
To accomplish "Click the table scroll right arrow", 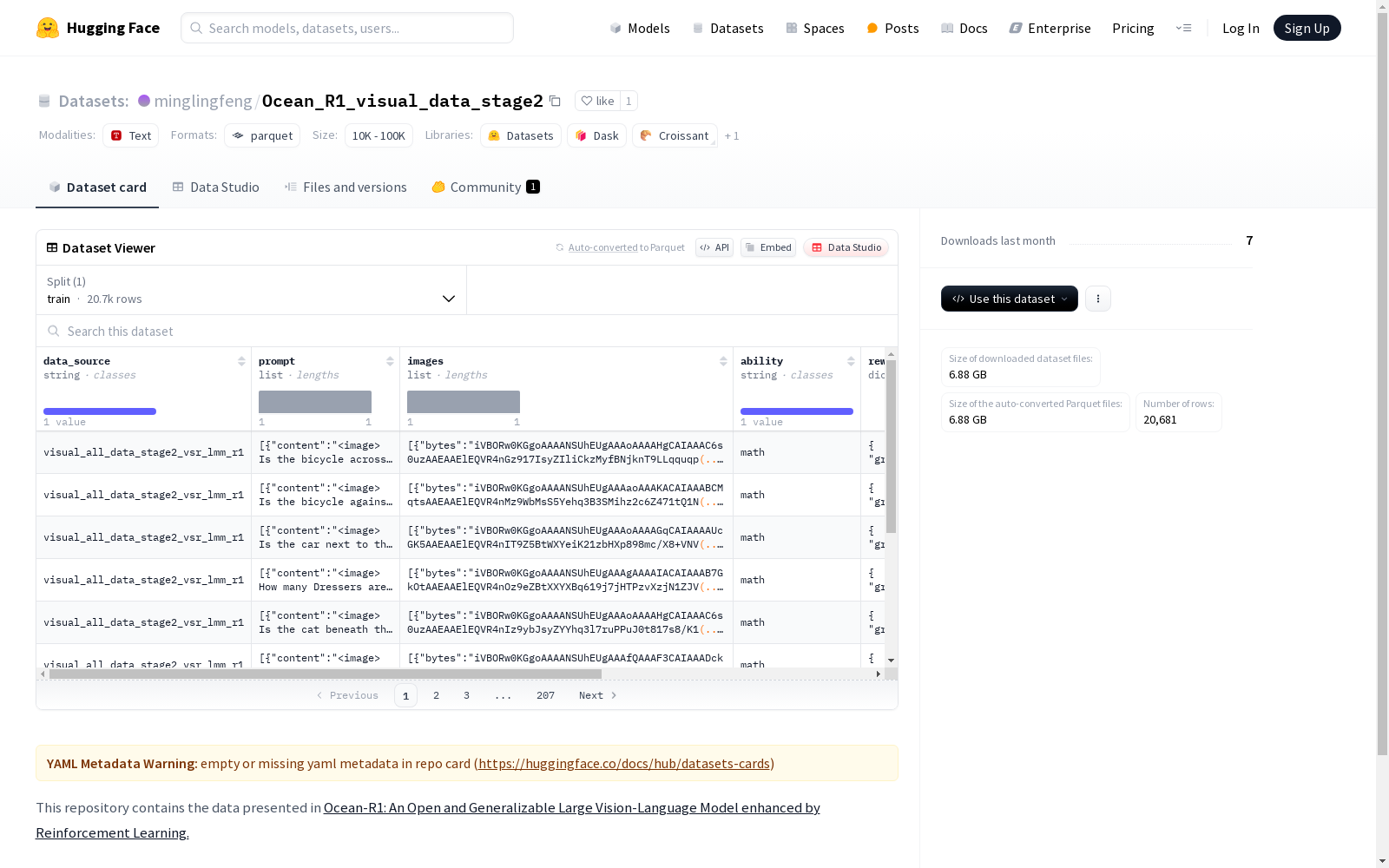I will tap(879, 674).
